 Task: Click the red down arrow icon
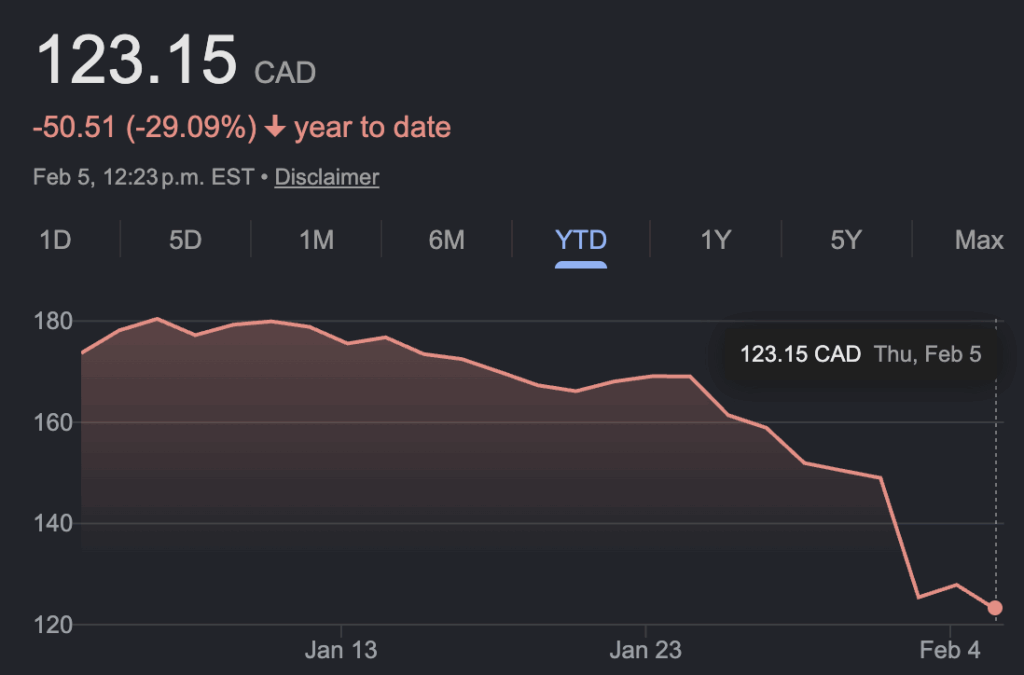[275, 128]
